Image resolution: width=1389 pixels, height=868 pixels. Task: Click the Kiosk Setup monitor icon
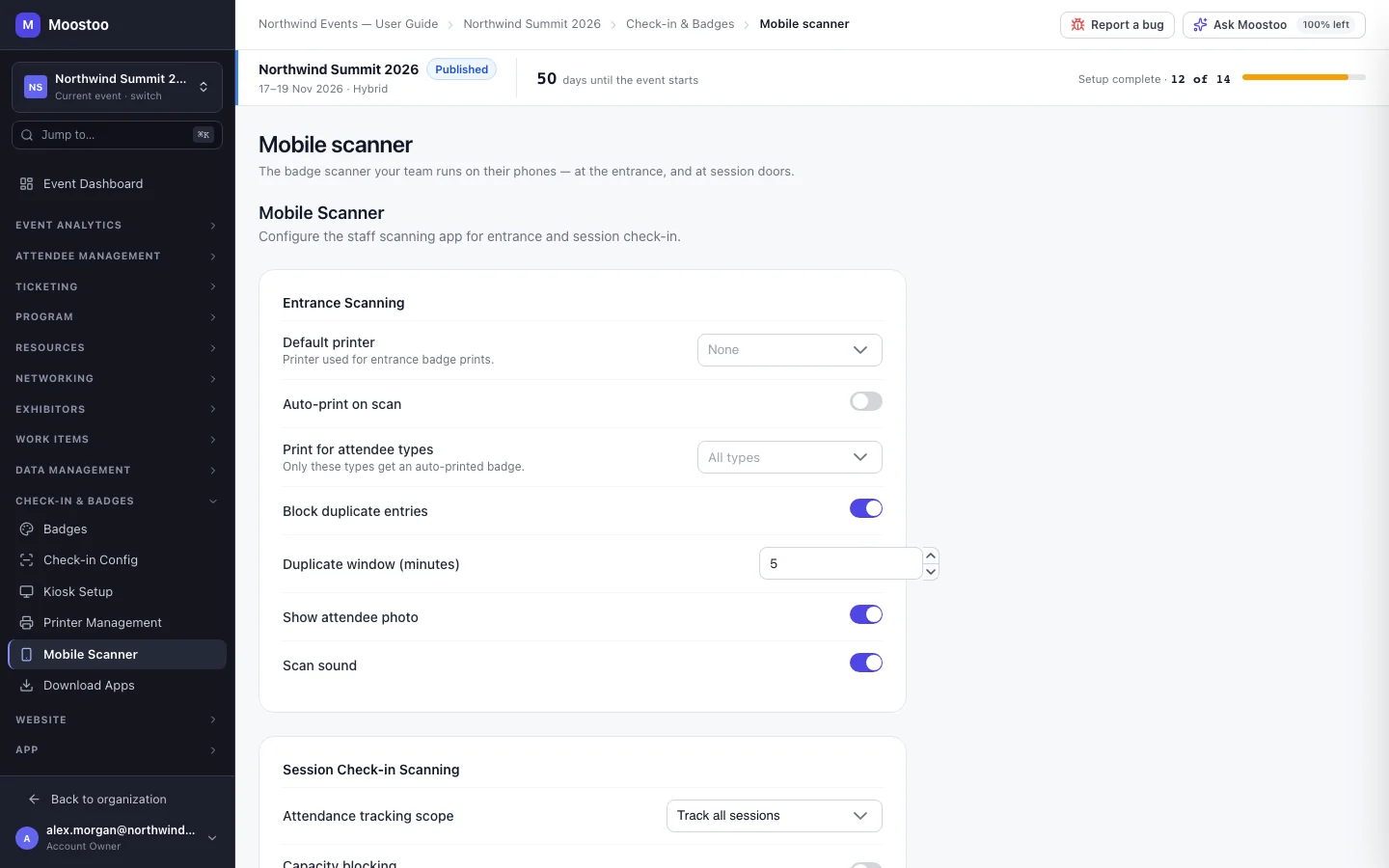(x=27, y=592)
